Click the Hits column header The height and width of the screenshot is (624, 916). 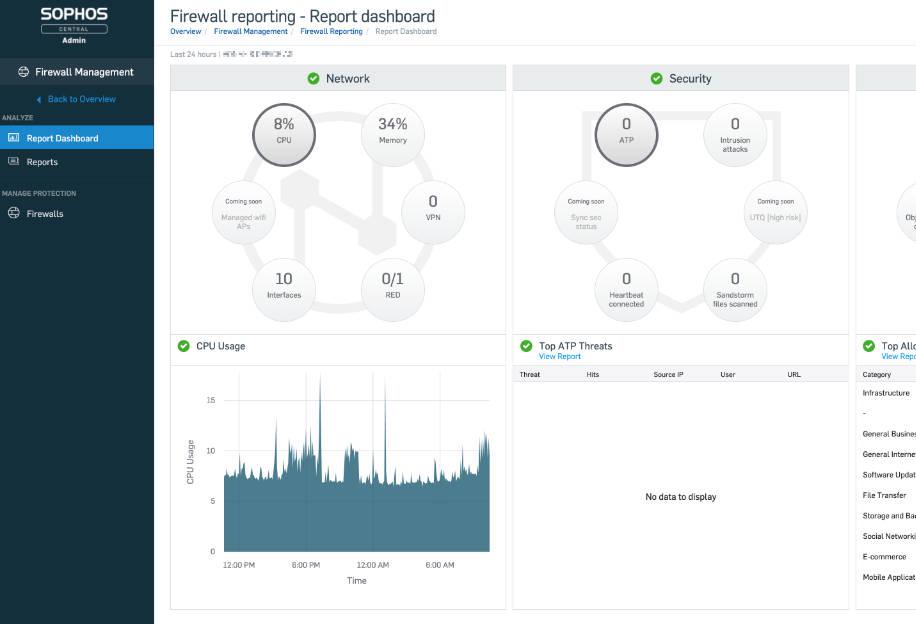593,375
